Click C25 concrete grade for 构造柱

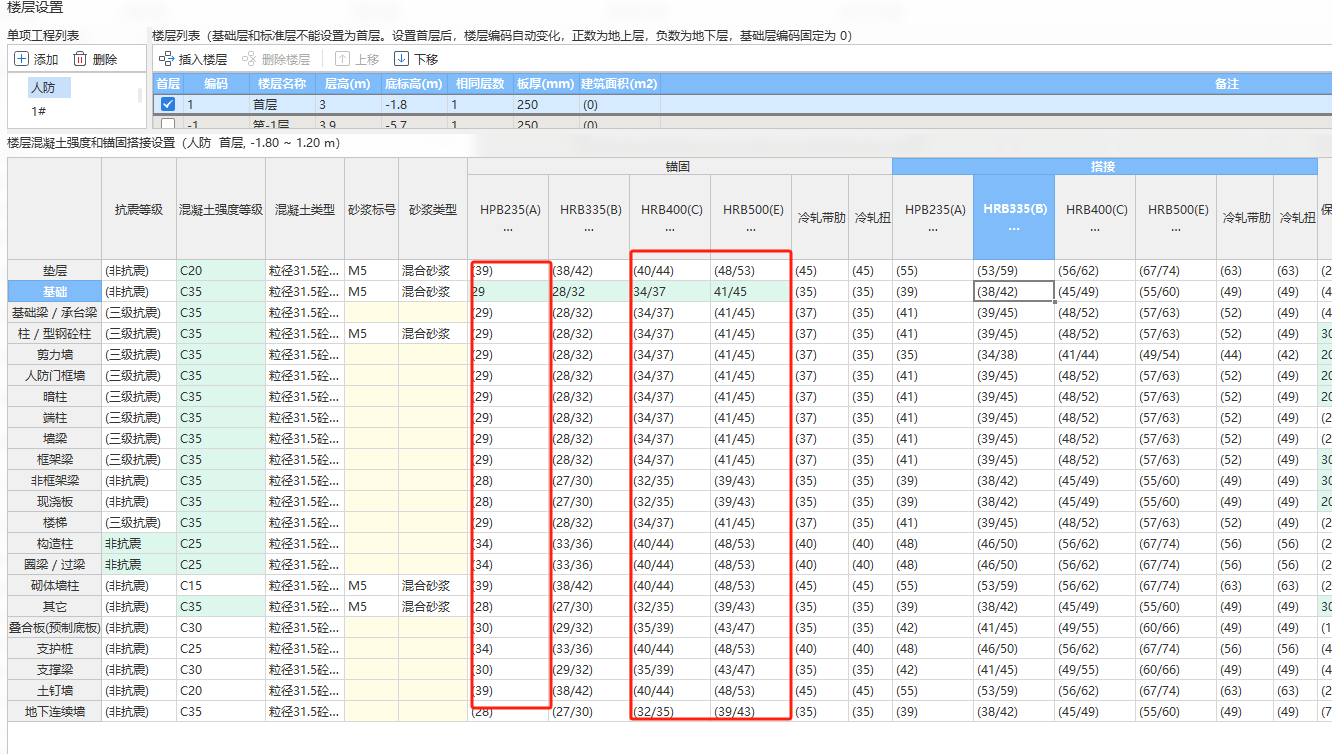pos(221,543)
